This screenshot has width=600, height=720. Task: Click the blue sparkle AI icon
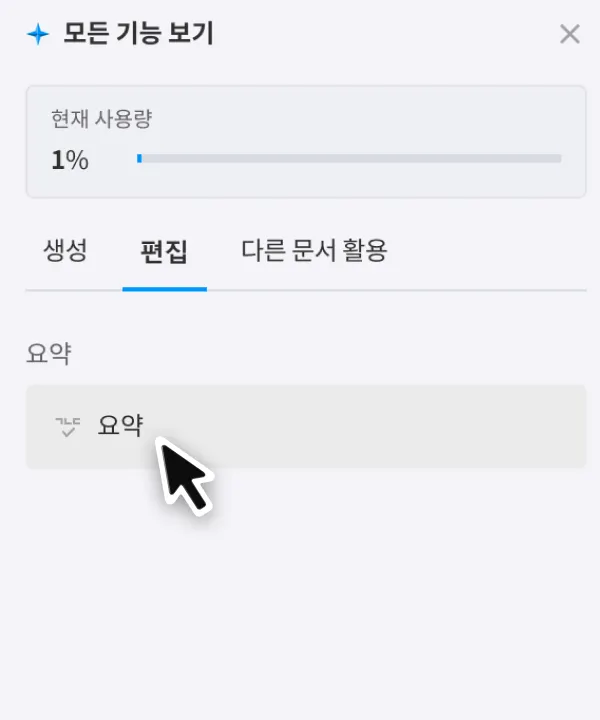[37, 34]
